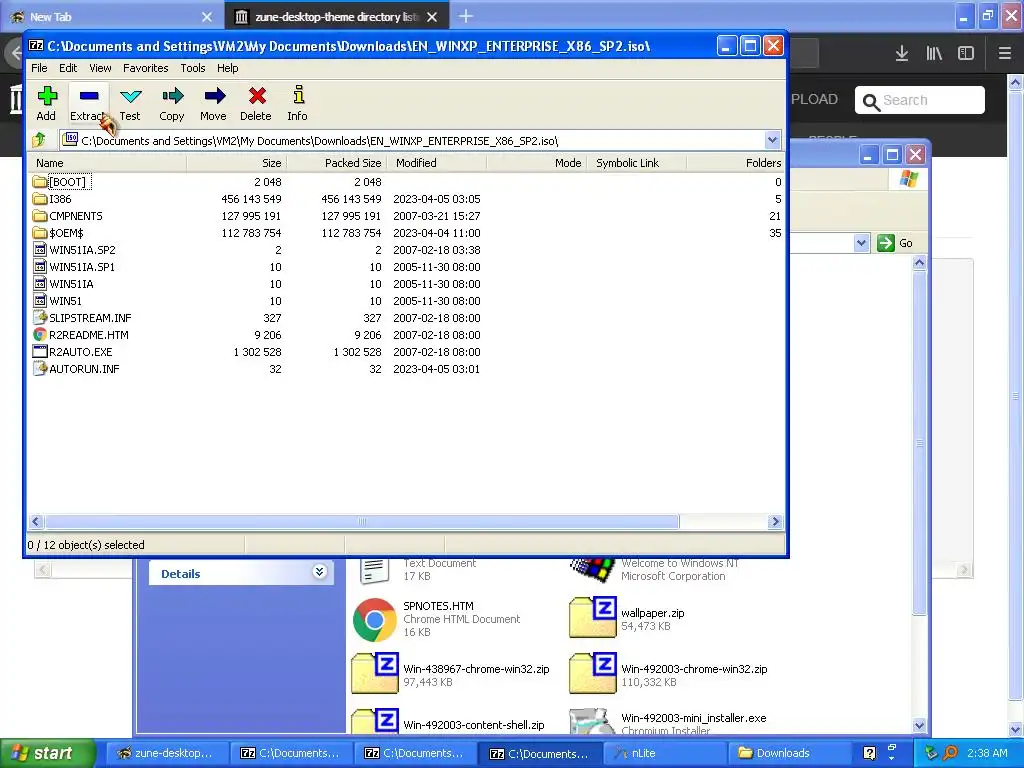This screenshot has height=768, width=1024.
Task: Switch to Downloads taskbar button
Action: pos(788,753)
